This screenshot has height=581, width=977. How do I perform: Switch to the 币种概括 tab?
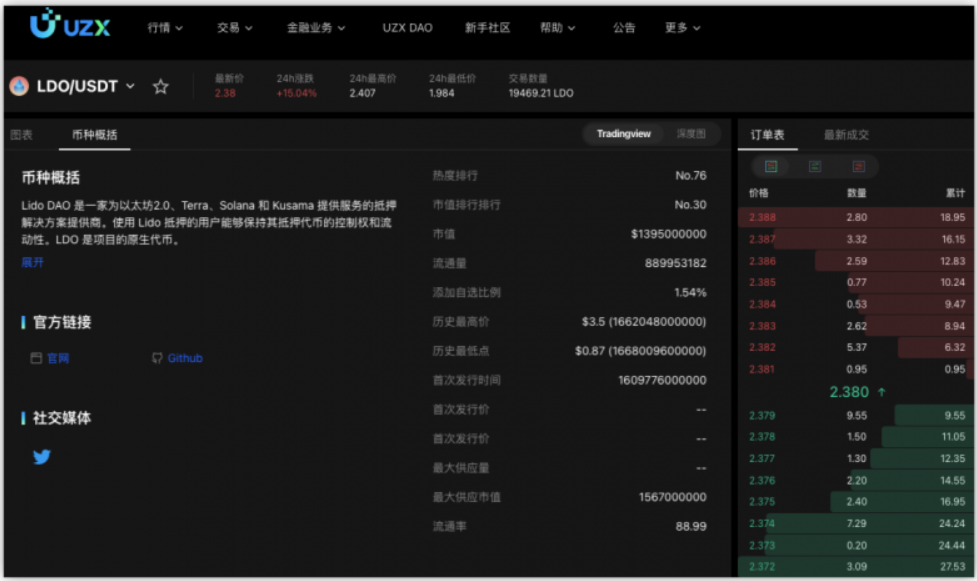[x=94, y=135]
